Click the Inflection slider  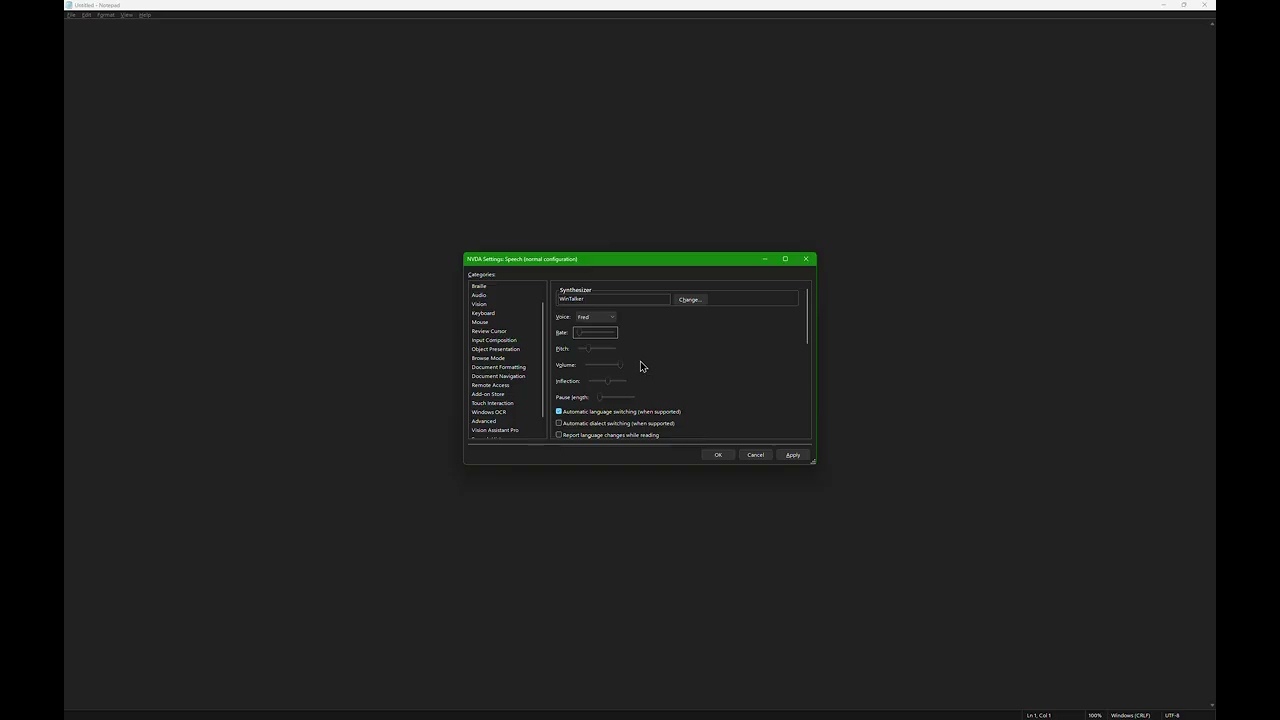click(x=607, y=381)
